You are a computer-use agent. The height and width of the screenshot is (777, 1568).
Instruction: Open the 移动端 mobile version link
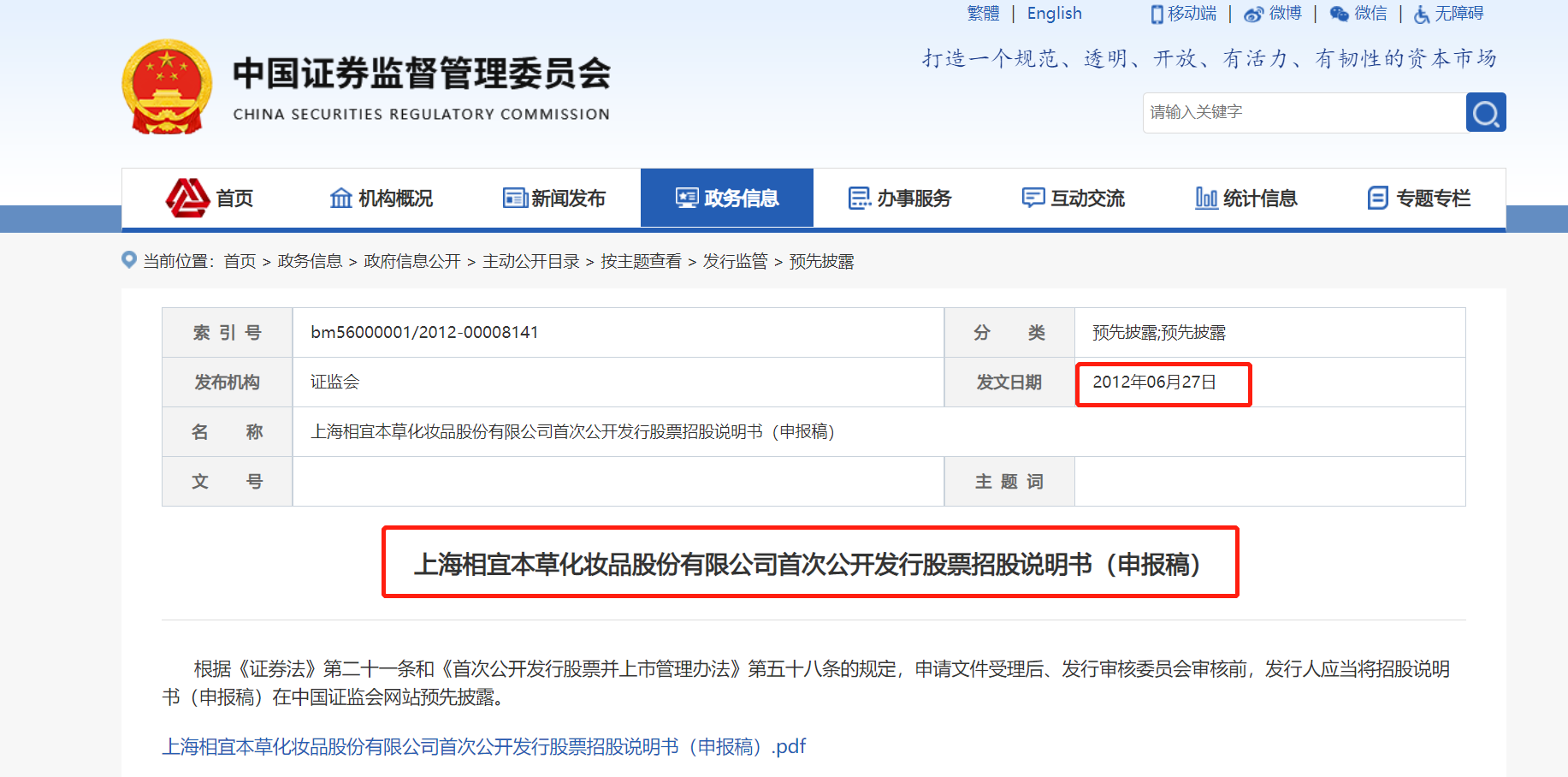click(1192, 14)
